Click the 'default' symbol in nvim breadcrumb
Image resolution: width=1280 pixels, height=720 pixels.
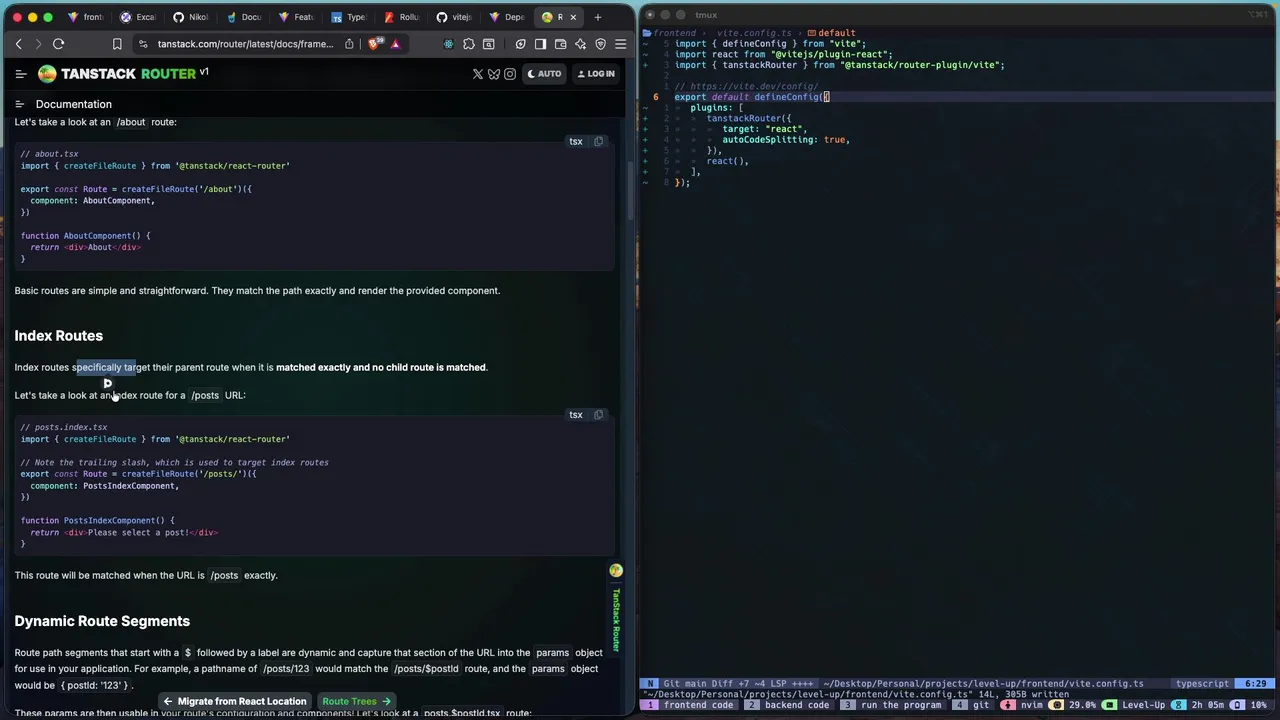831,33
